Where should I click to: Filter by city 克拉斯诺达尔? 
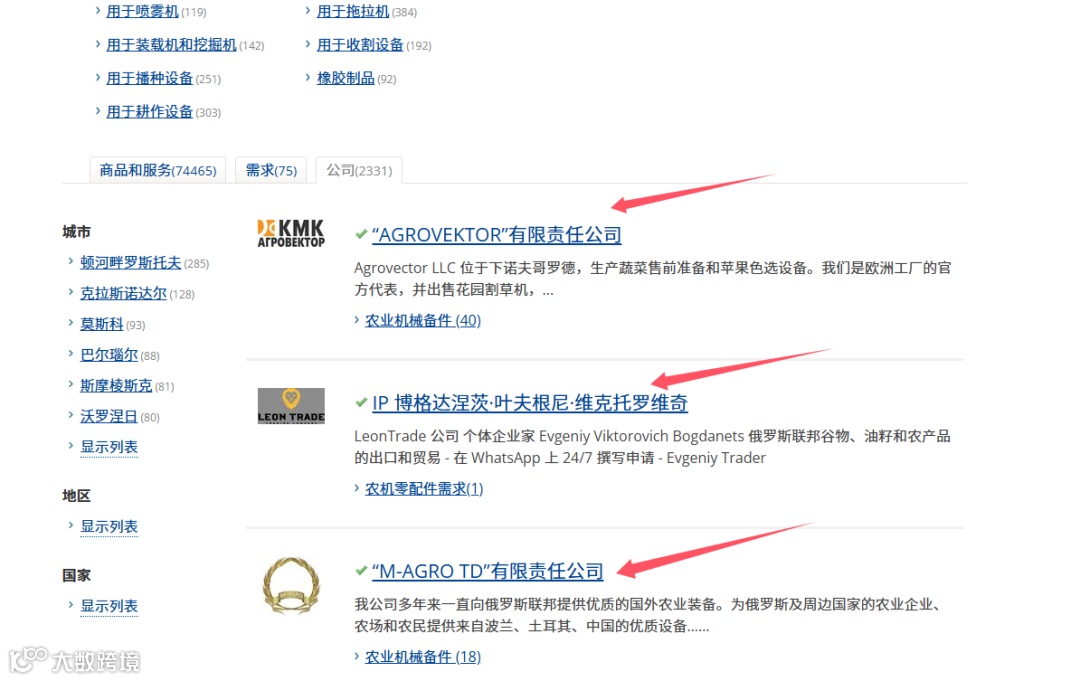coord(123,293)
